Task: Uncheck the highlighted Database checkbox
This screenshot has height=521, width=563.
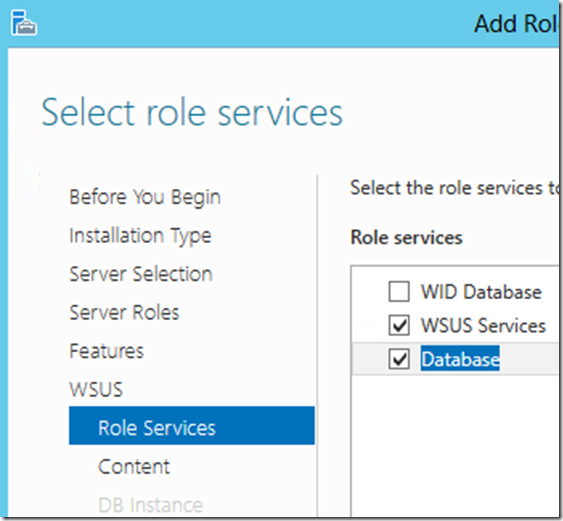Action: [399, 359]
